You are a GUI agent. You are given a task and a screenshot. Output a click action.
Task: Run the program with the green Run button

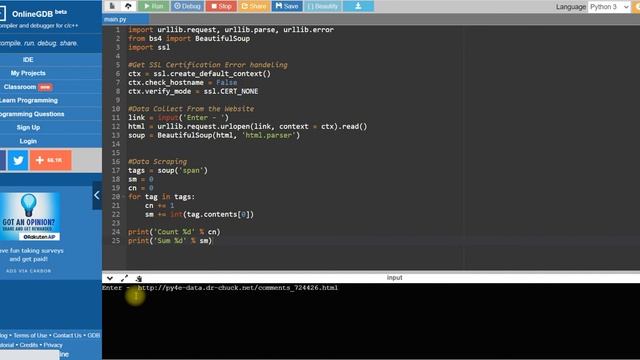pyautogui.click(x=153, y=6)
